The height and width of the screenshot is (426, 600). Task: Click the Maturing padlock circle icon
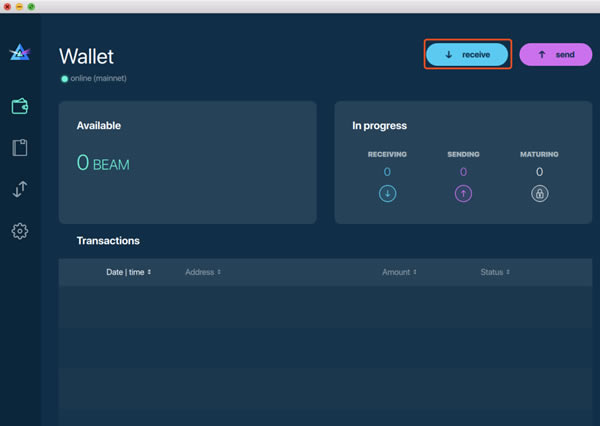tap(539, 194)
